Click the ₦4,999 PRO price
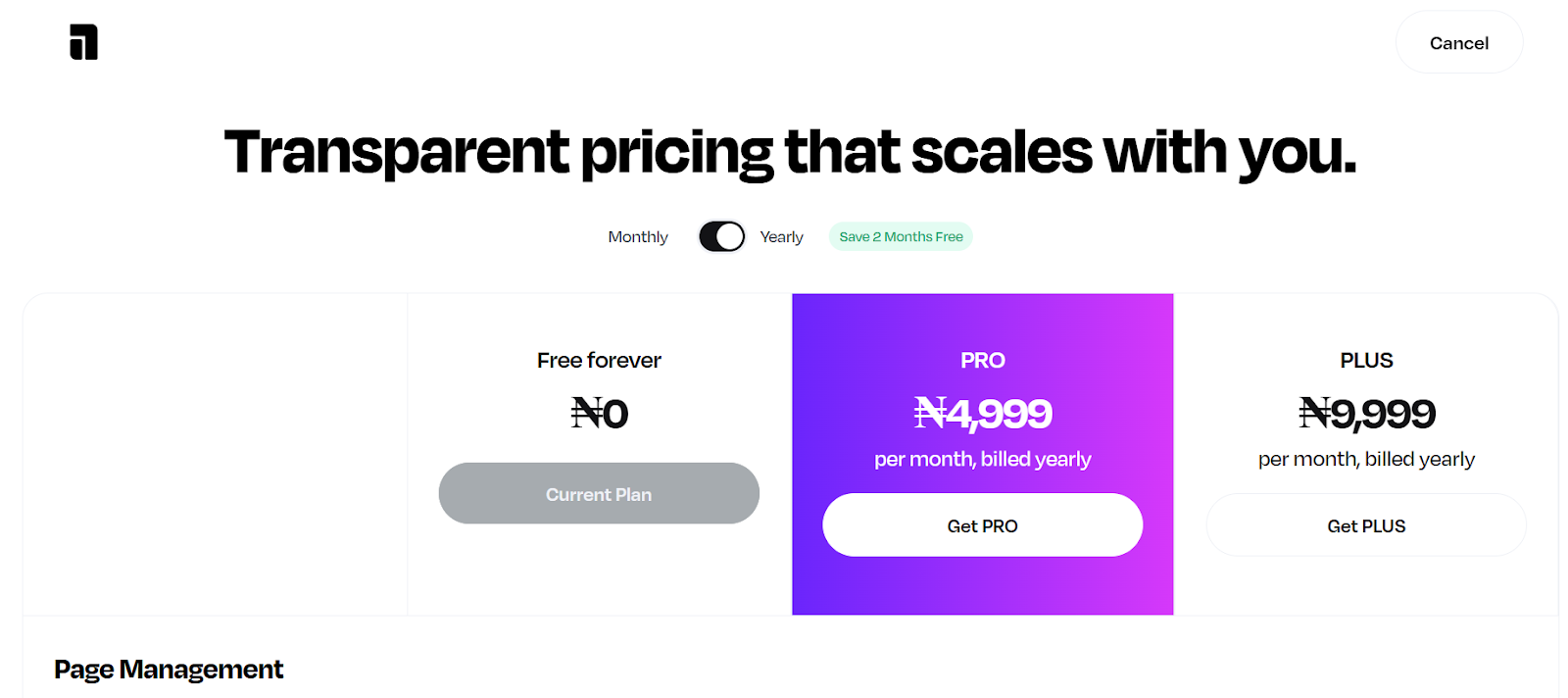1568x698 pixels. click(982, 413)
